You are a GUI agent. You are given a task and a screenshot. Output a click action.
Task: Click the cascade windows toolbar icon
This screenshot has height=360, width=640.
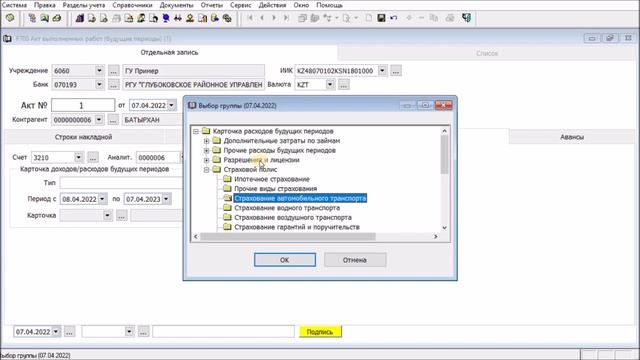pyautogui.click(x=302, y=18)
